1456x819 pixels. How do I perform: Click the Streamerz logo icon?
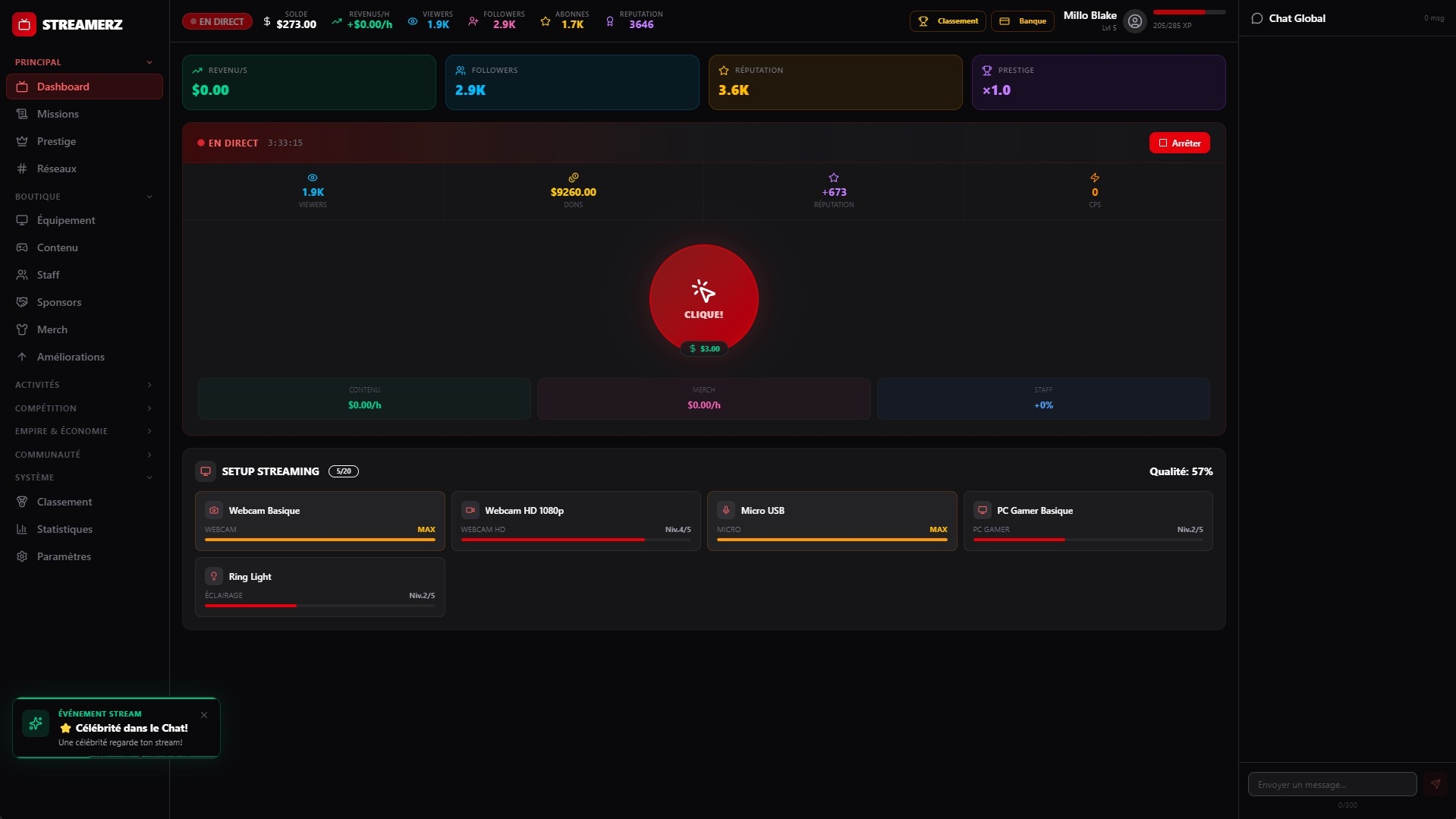click(x=24, y=24)
